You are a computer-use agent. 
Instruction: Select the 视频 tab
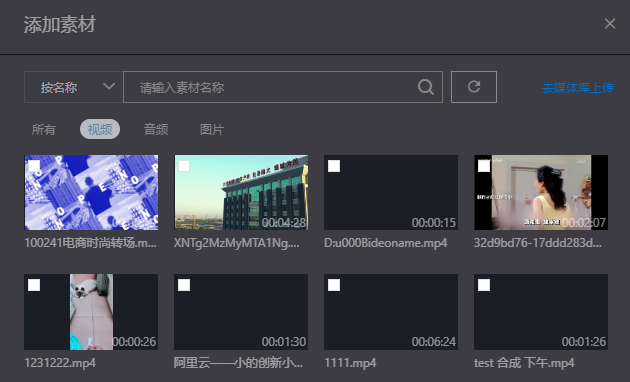pos(100,129)
